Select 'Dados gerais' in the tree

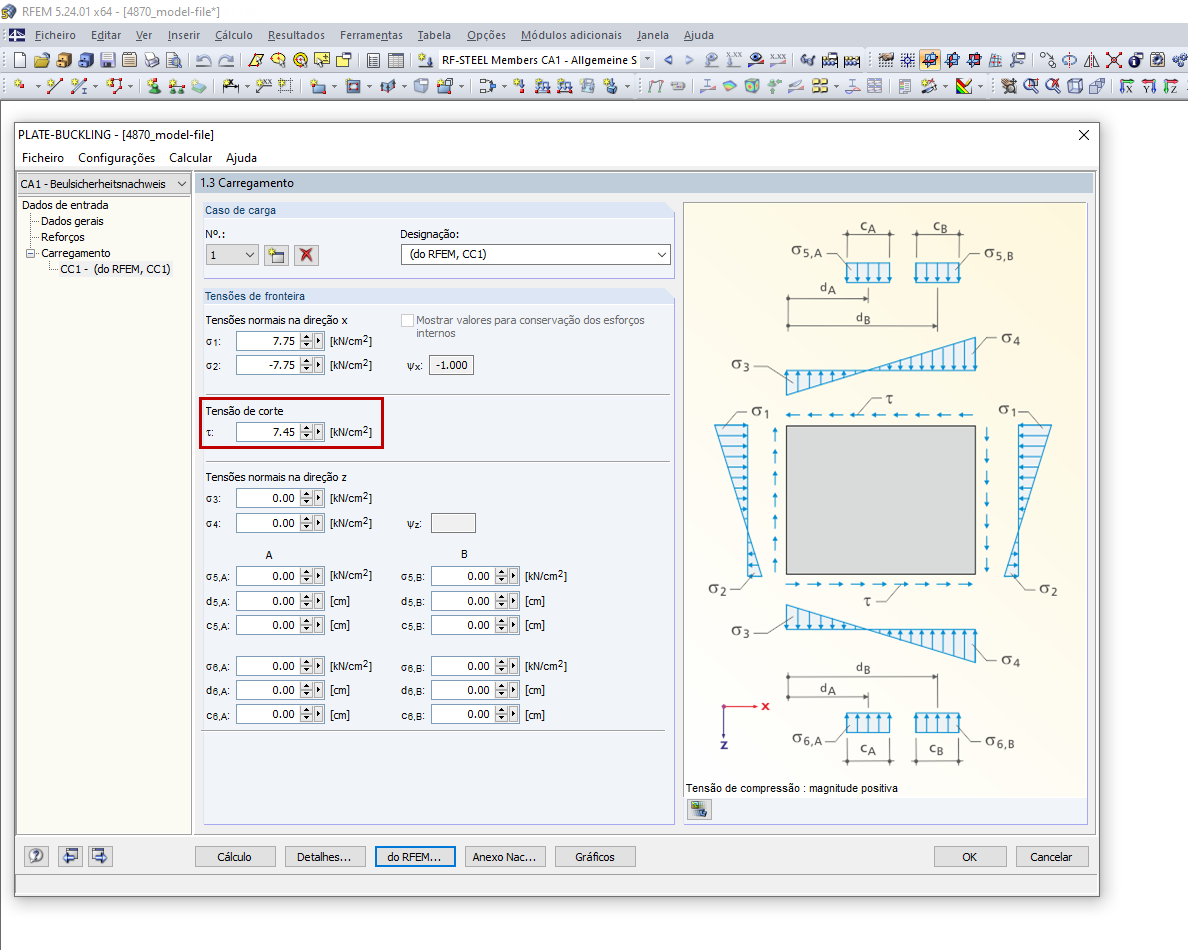click(x=72, y=221)
